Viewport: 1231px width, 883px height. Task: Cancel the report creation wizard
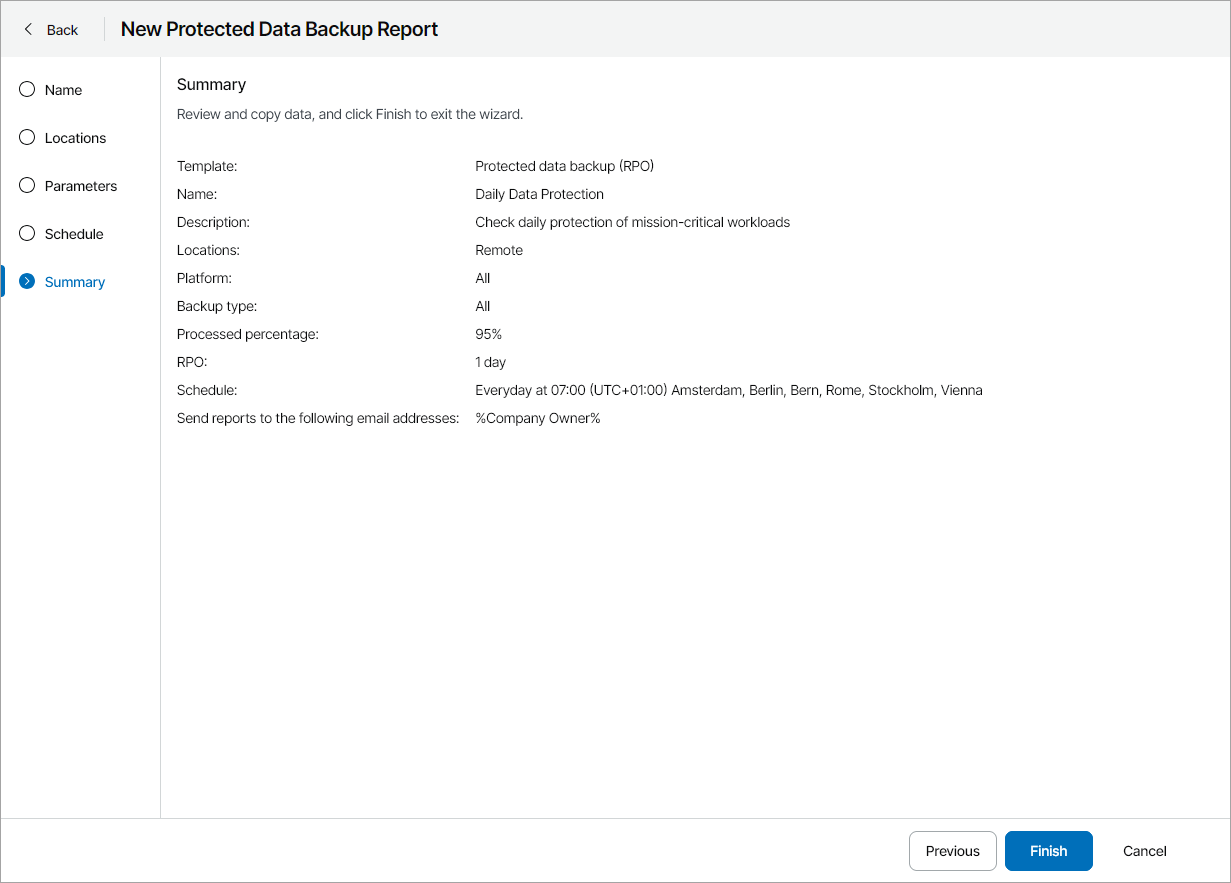[1144, 851]
